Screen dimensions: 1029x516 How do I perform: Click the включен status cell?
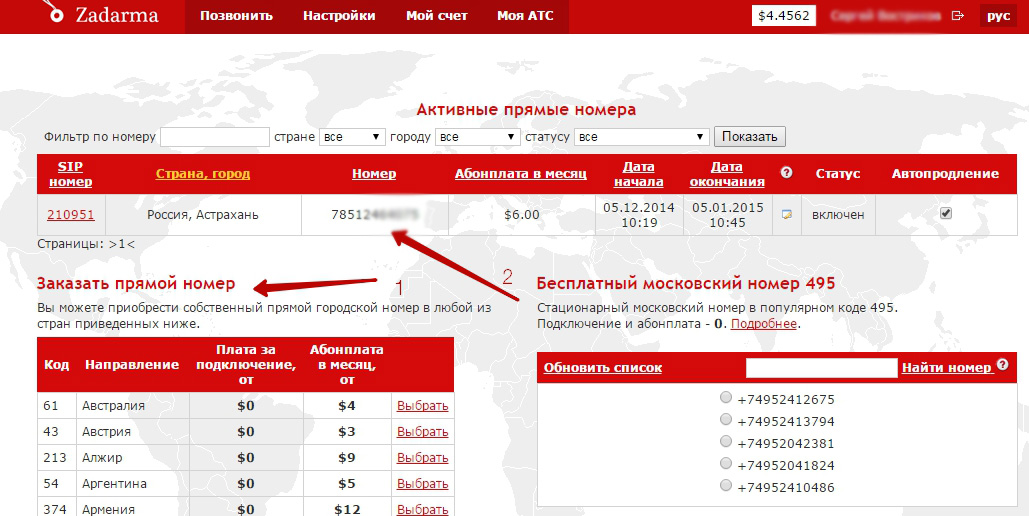click(x=838, y=215)
